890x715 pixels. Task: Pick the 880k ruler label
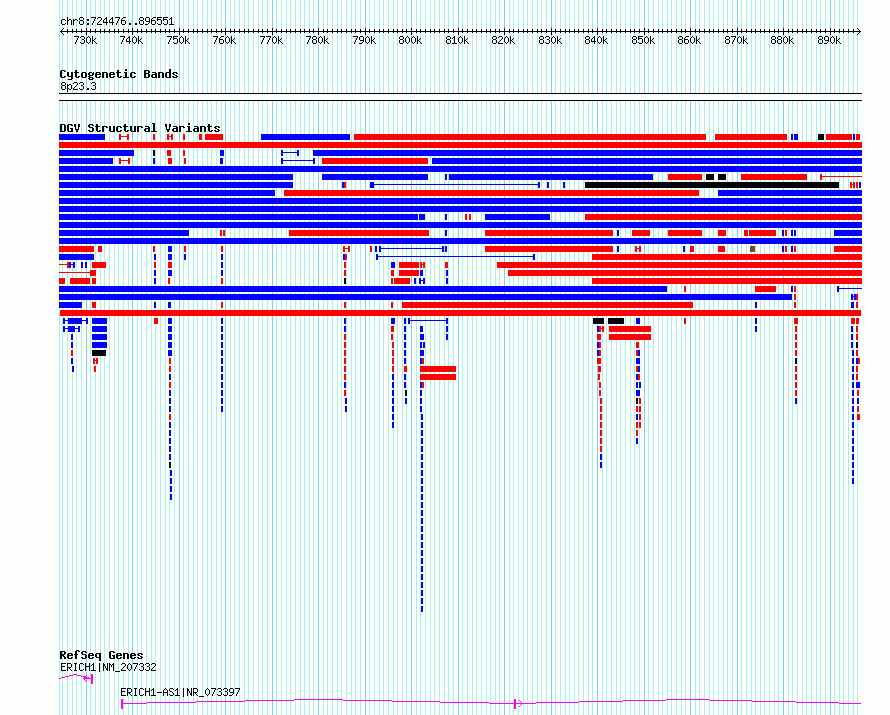pos(782,41)
